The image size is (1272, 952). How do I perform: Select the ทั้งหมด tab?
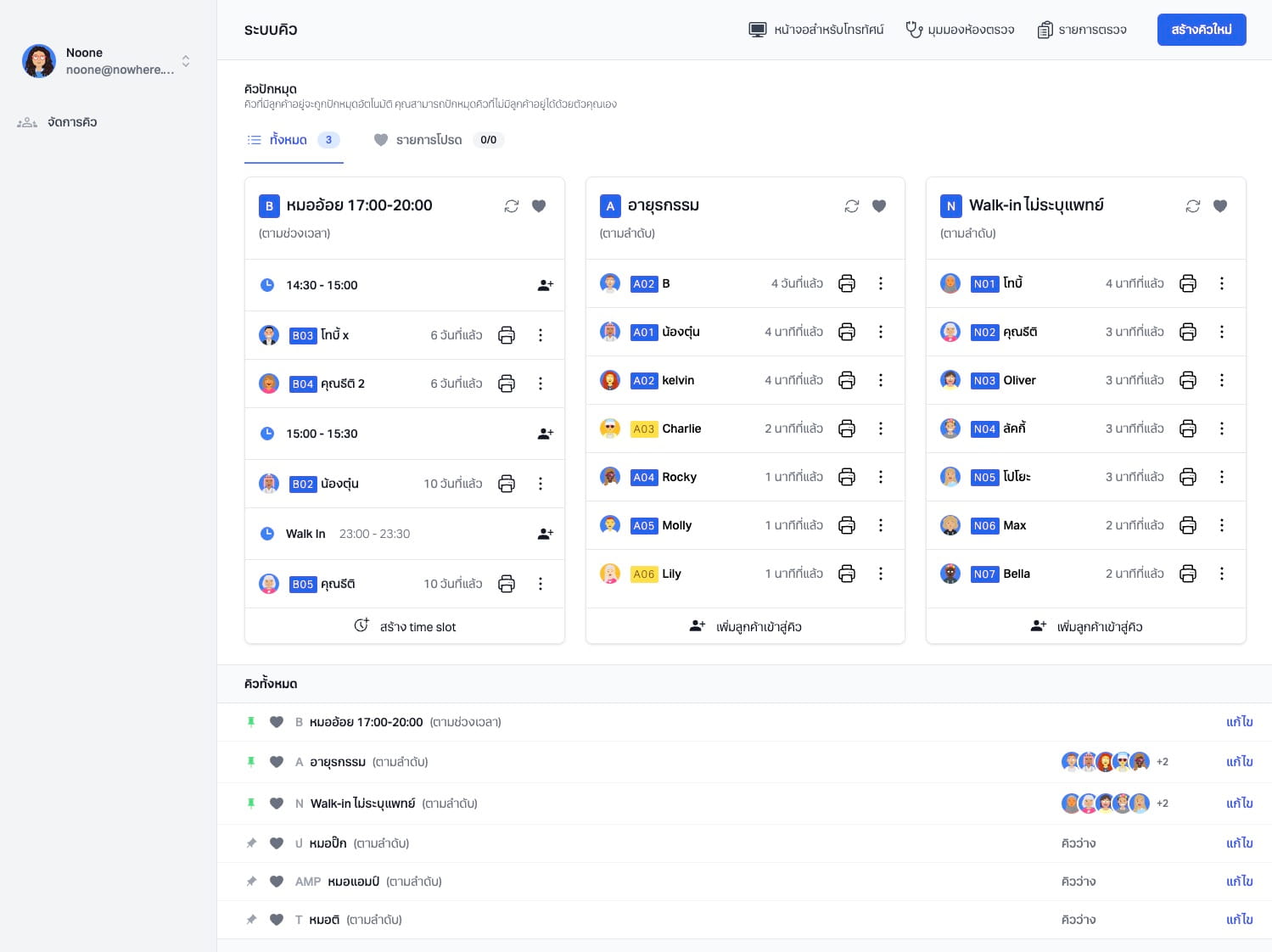click(x=289, y=140)
